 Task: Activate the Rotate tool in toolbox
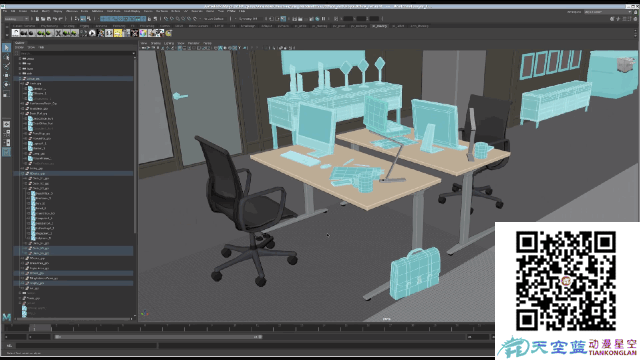coord(6,84)
